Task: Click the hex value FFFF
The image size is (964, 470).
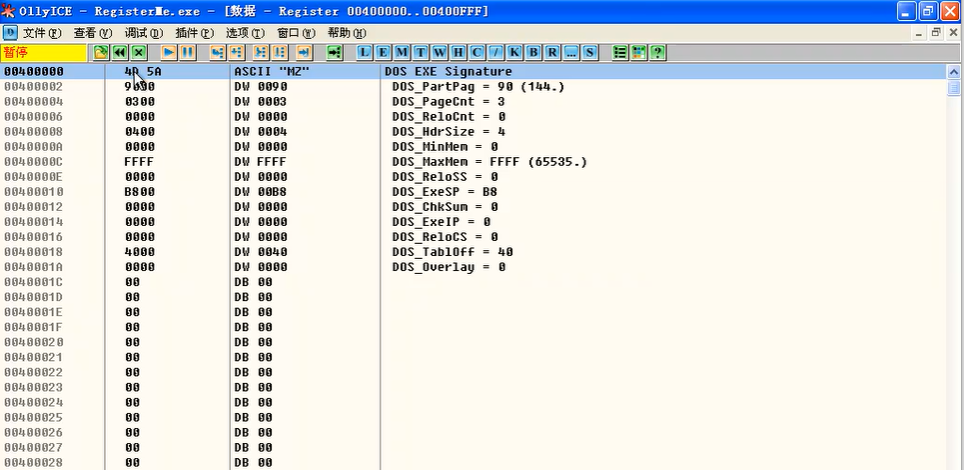Action: [x=140, y=162]
